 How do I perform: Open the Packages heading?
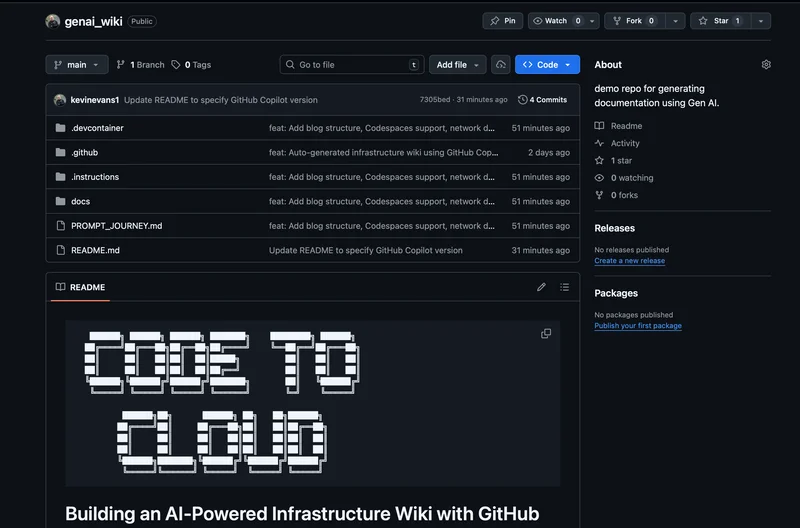point(616,293)
